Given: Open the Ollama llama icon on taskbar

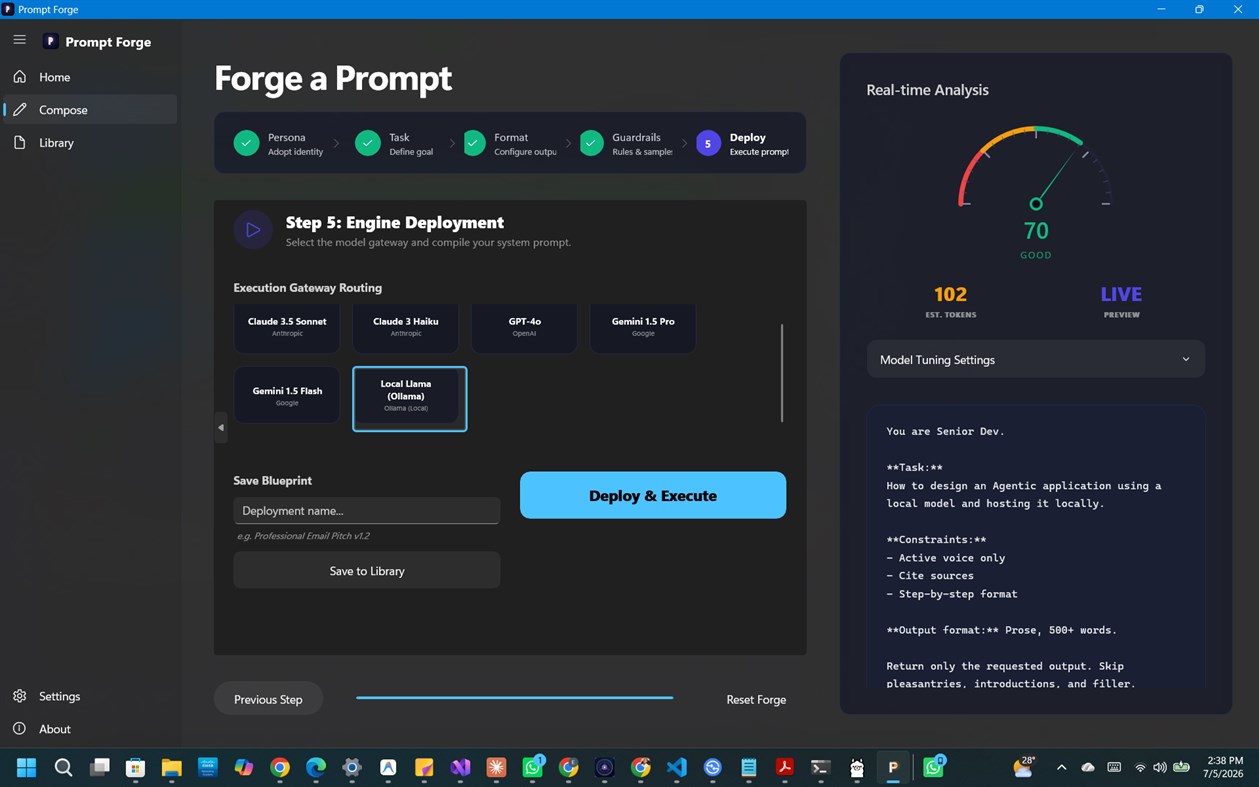Looking at the screenshot, I should pos(857,768).
